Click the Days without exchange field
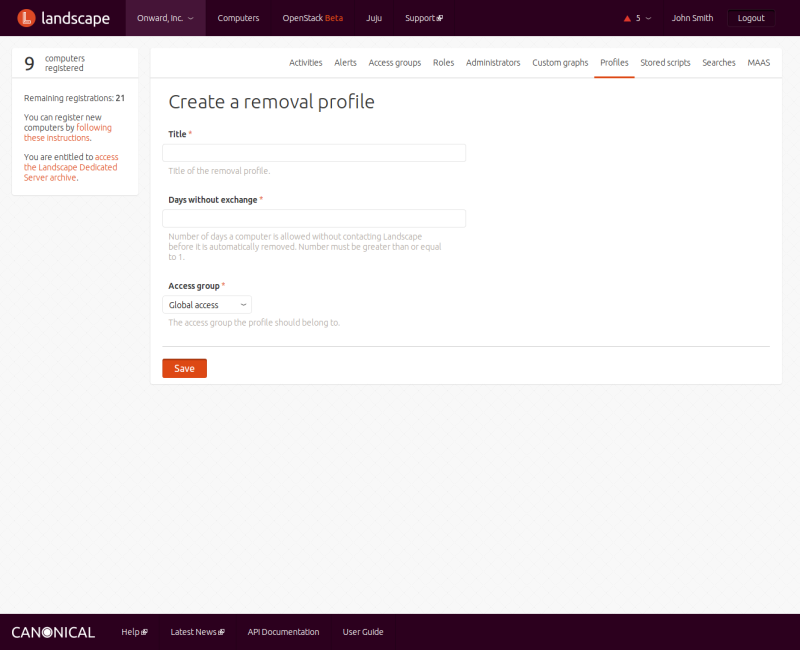800x650 pixels. pos(314,218)
